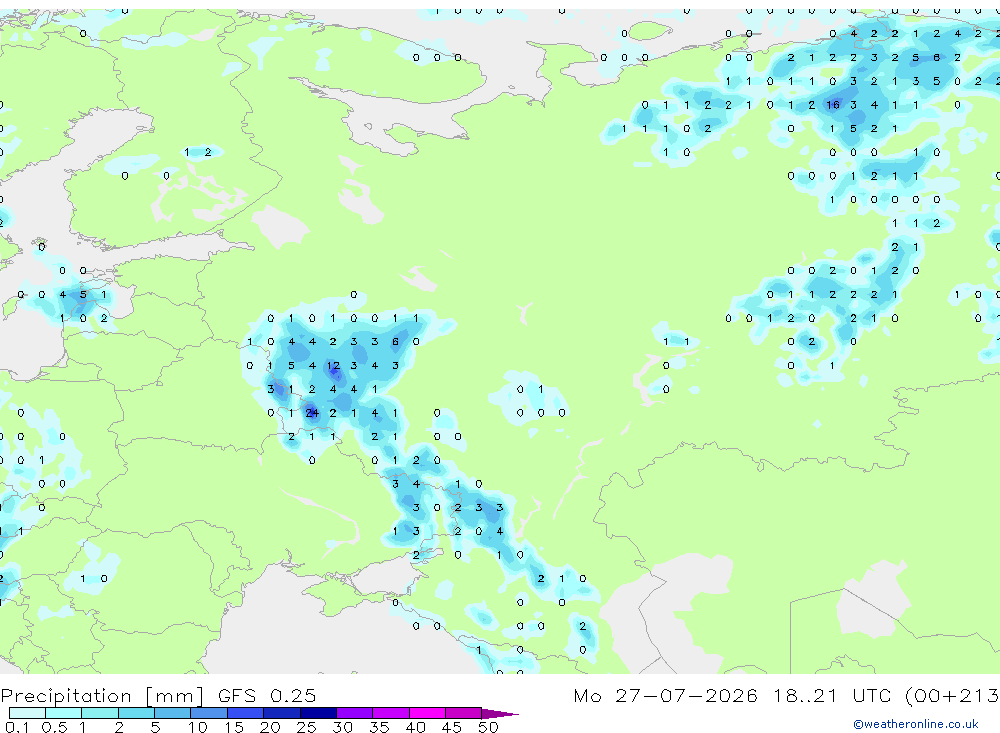
Task: Click the legend swatch between 2 and 5
Action: click(136, 713)
